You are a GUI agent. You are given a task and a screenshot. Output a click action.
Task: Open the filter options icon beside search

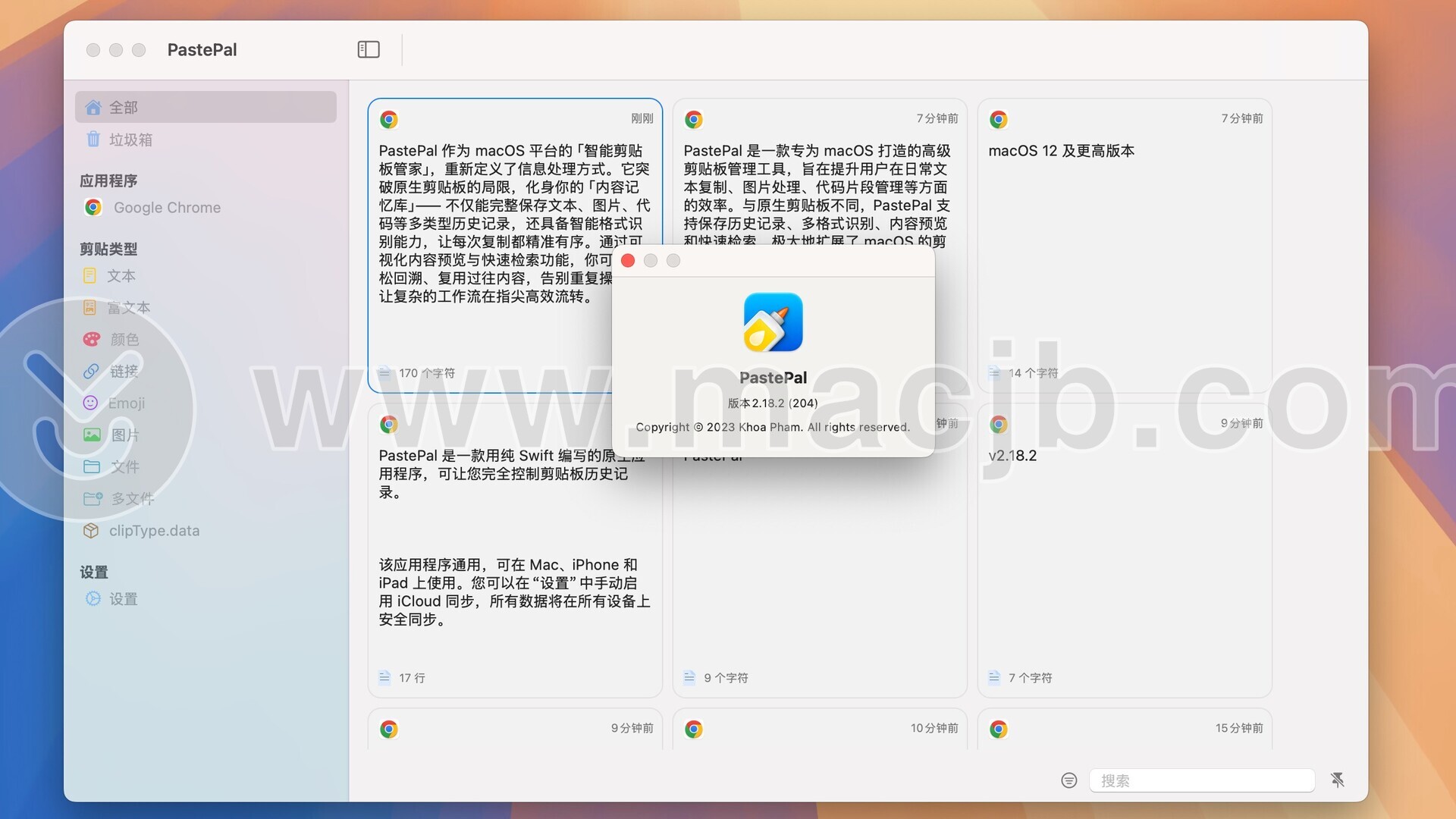coord(1069,780)
